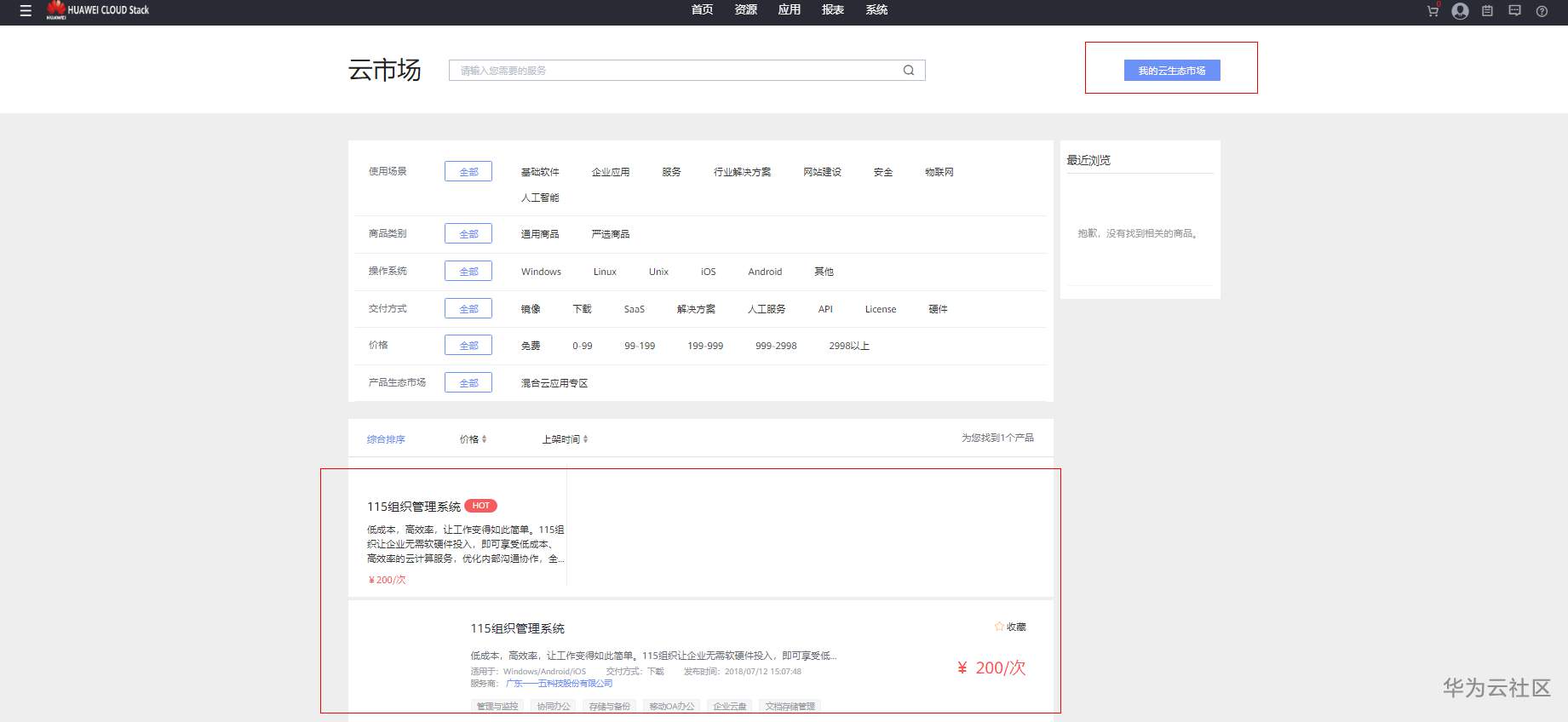Screen dimensions: 1568x722
Task: Open 系统 in top navigation
Action: click(876, 10)
